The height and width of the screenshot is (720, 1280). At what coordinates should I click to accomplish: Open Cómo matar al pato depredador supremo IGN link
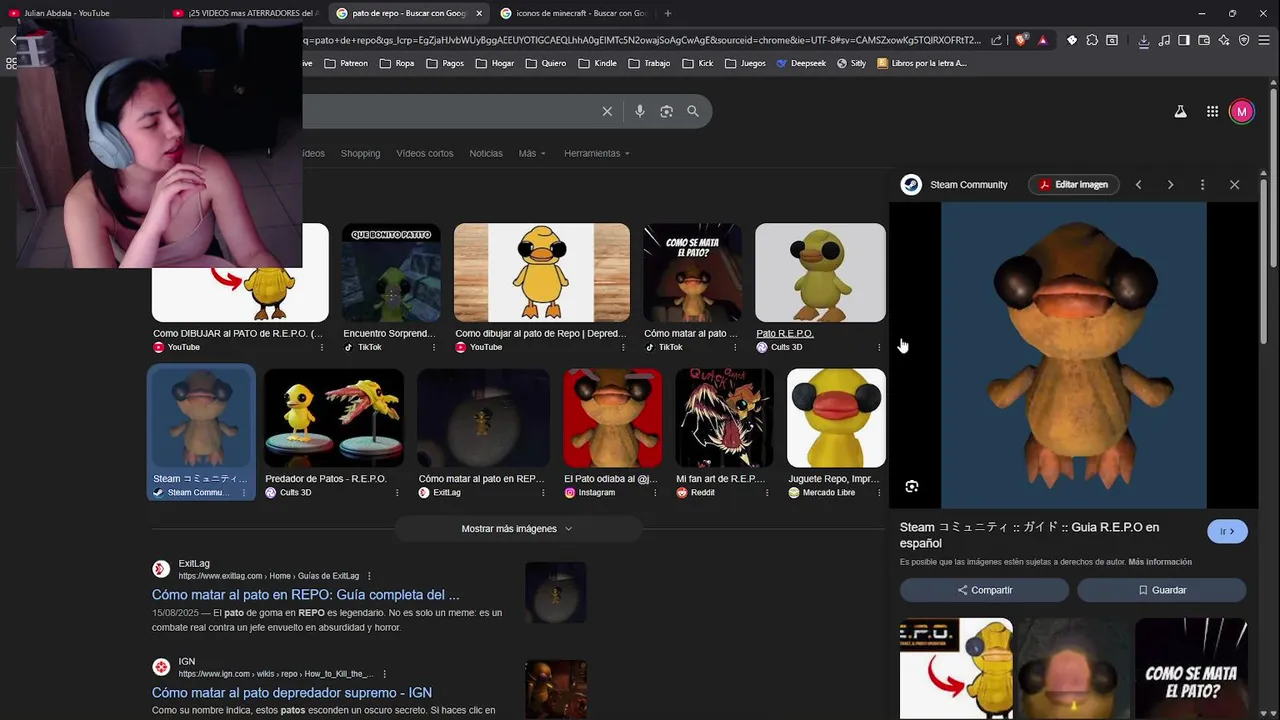(292, 692)
